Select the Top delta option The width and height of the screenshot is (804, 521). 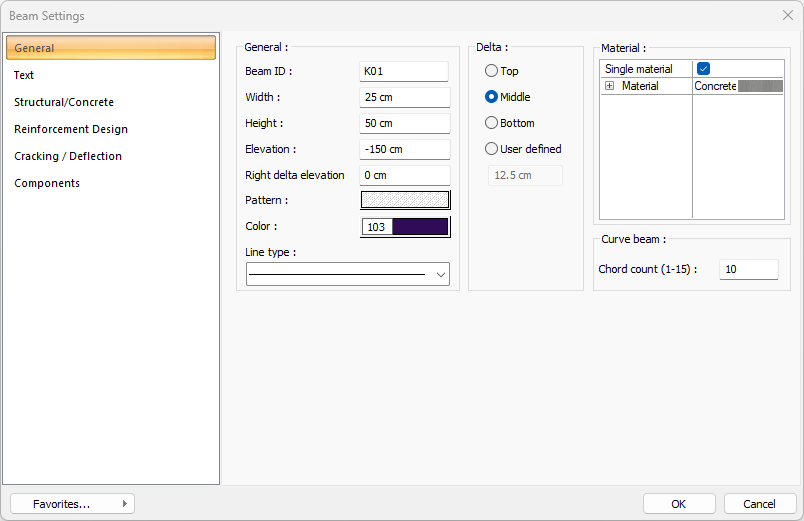(491, 71)
